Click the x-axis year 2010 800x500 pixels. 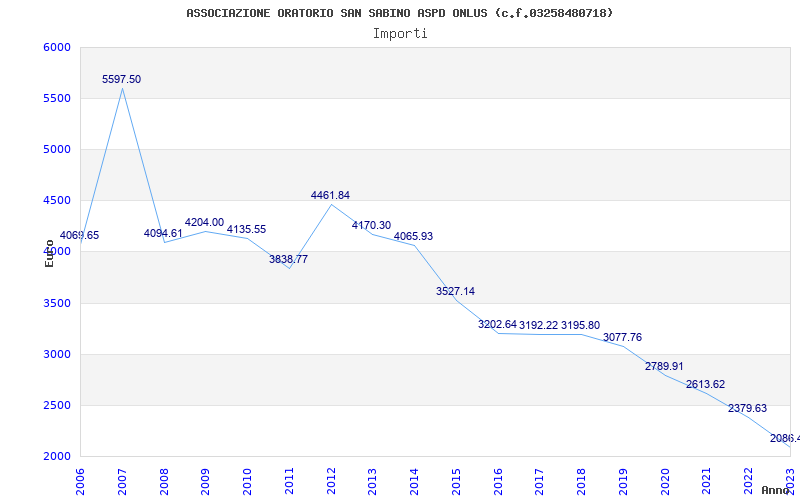pos(247,482)
